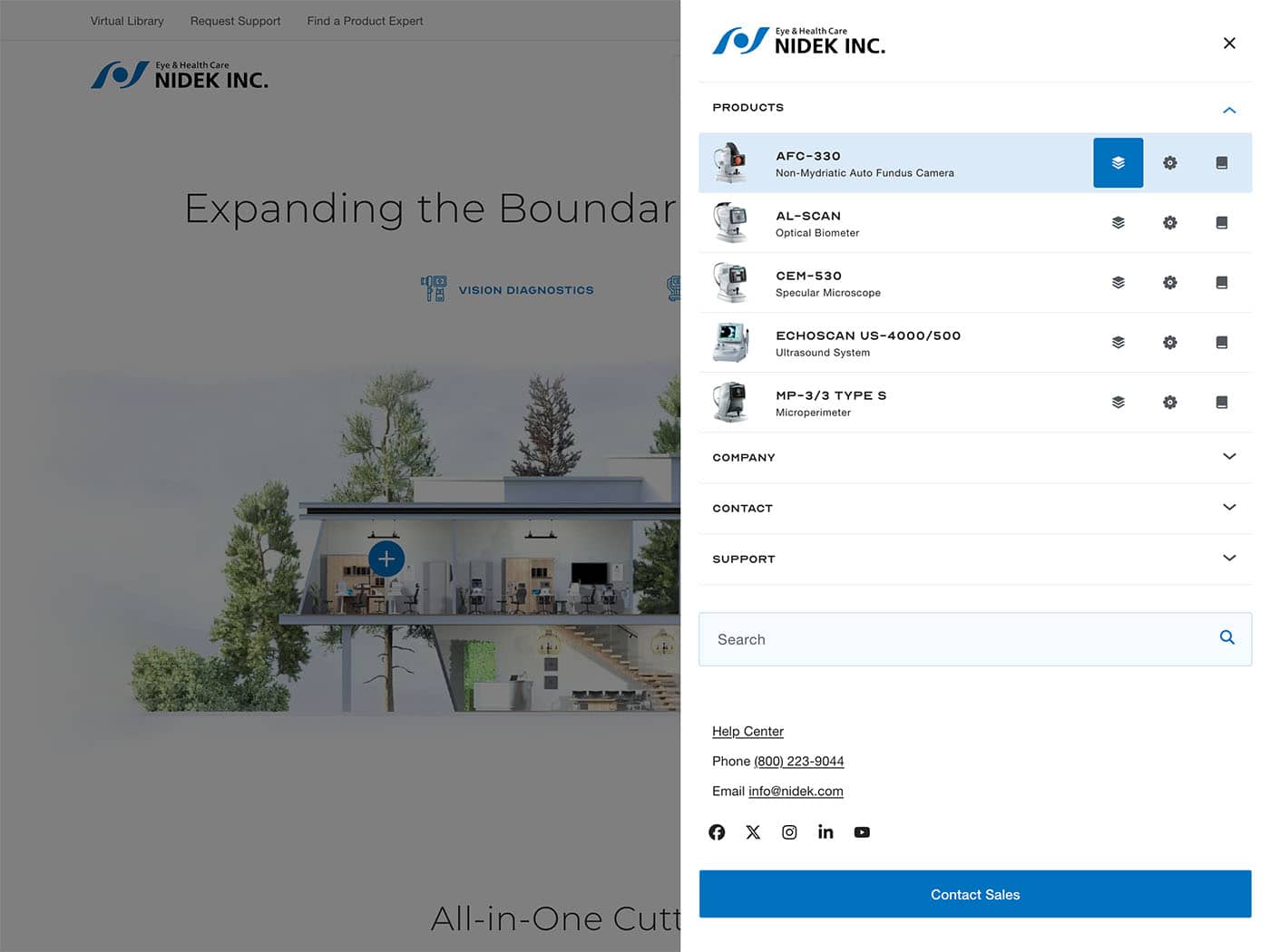Click the layers icon for AL-Scan

(x=1118, y=223)
